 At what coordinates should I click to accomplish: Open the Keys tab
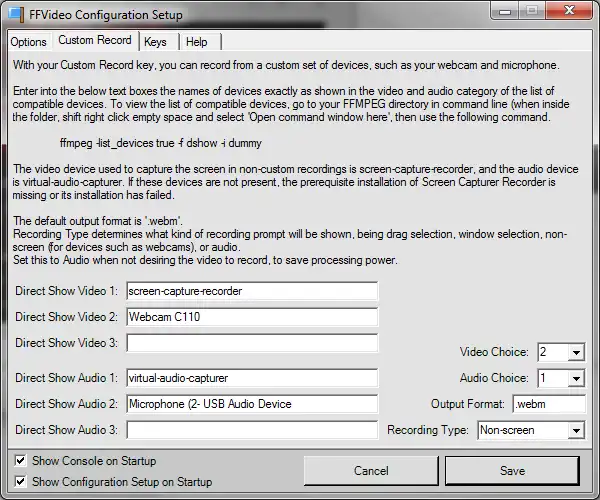click(x=155, y=42)
